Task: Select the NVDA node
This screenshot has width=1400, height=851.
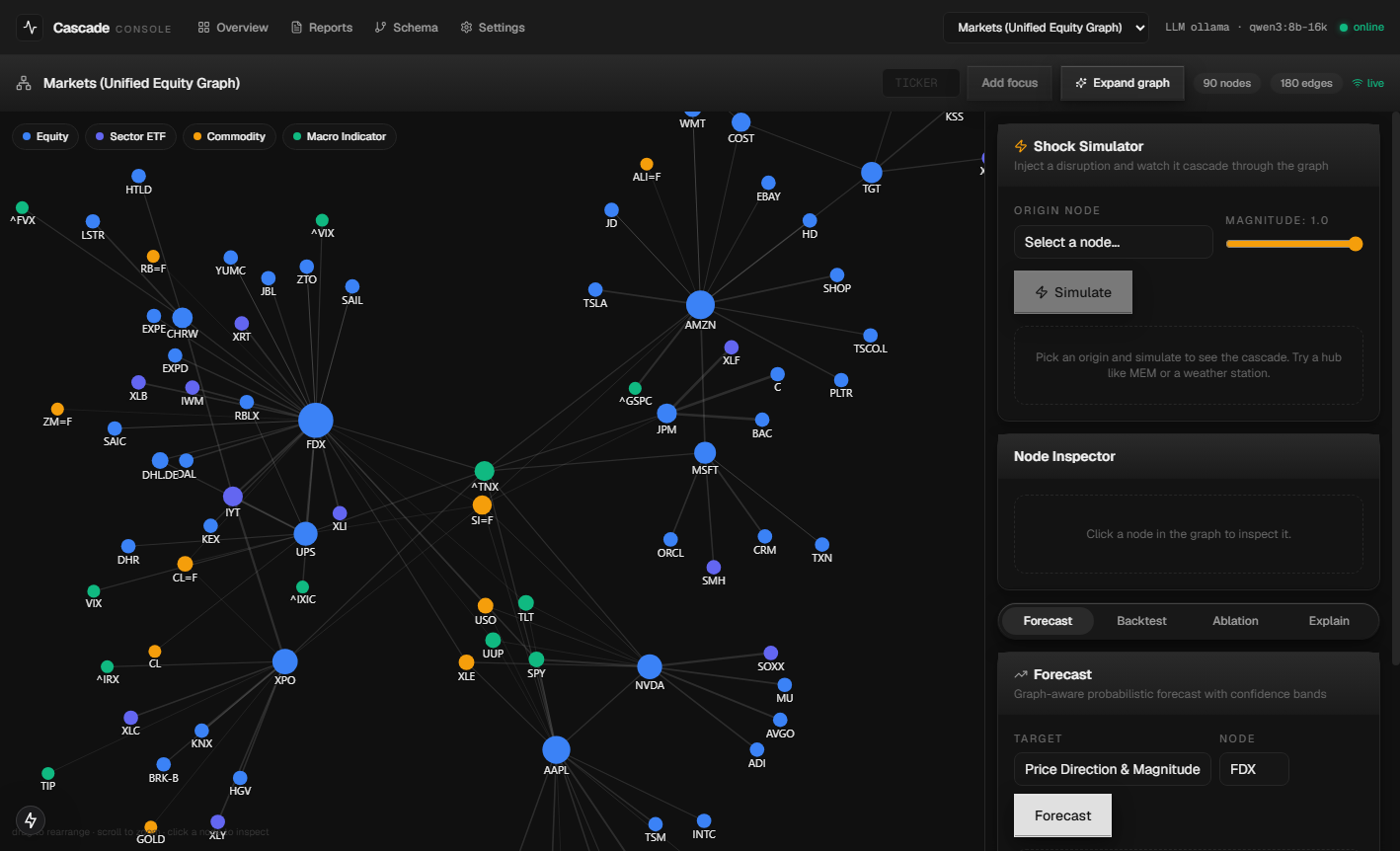Action: (x=650, y=666)
